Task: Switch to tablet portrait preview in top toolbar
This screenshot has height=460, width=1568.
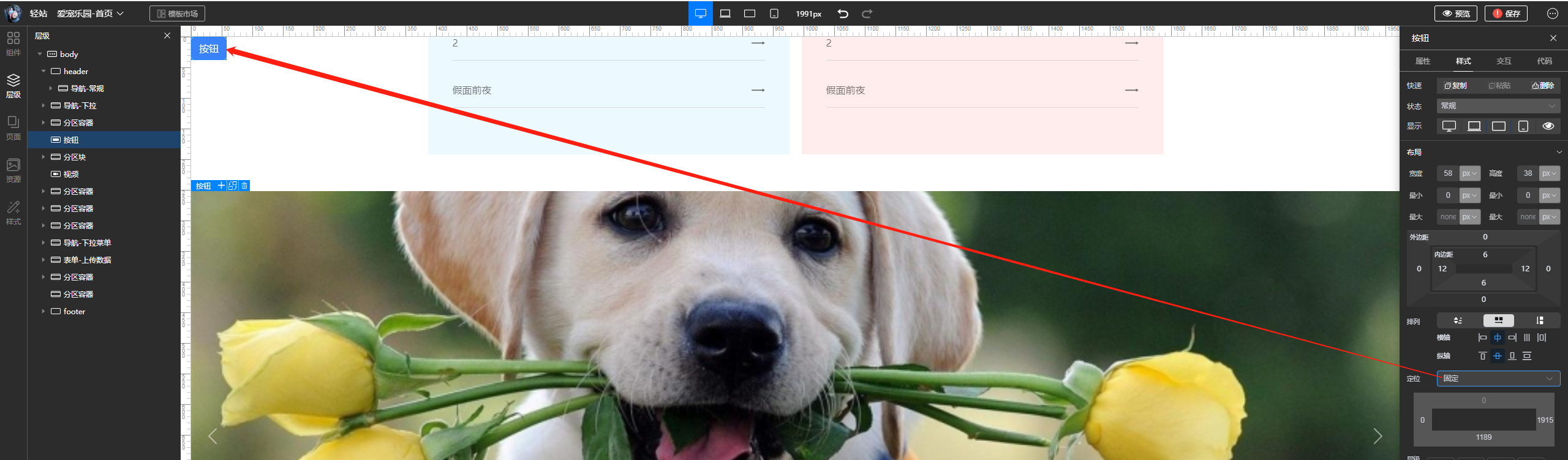Action: coord(774,13)
